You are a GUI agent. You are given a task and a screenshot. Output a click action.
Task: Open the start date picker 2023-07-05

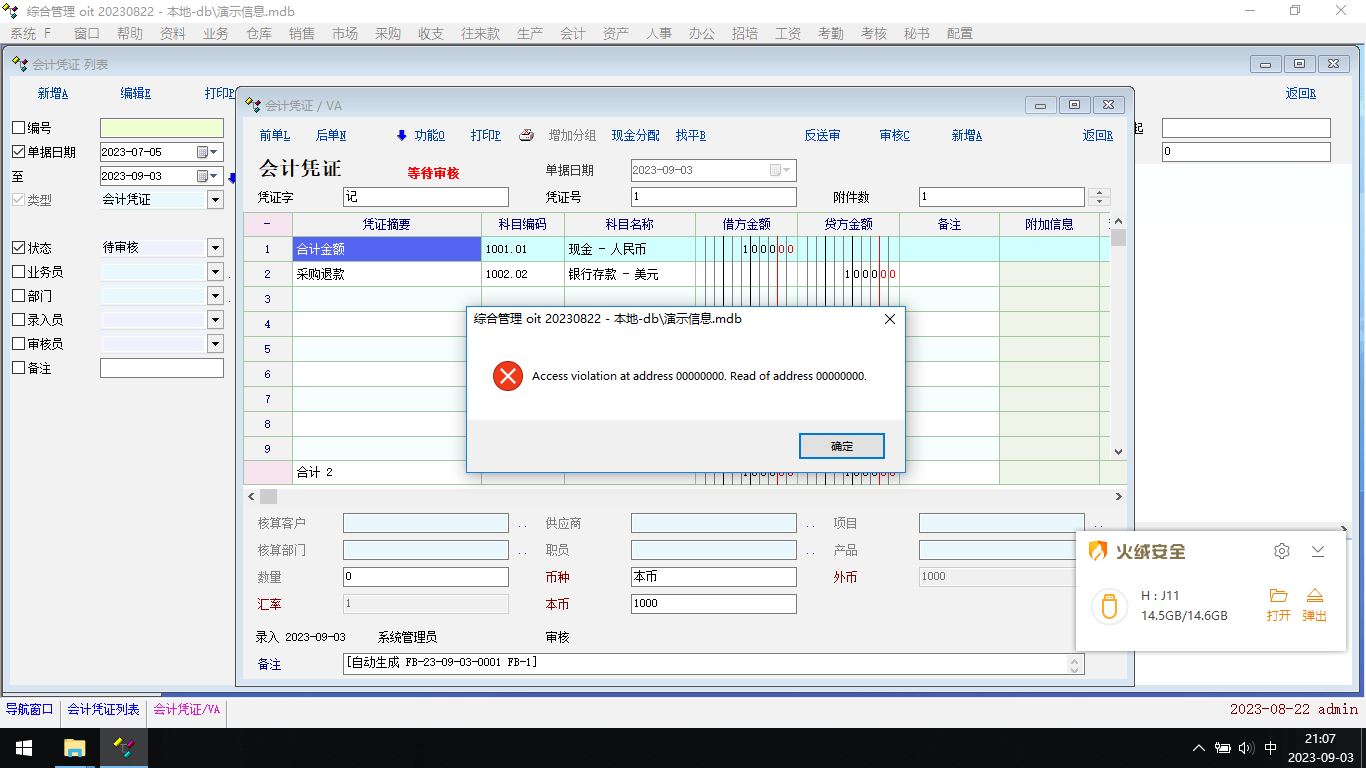click(x=207, y=152)
